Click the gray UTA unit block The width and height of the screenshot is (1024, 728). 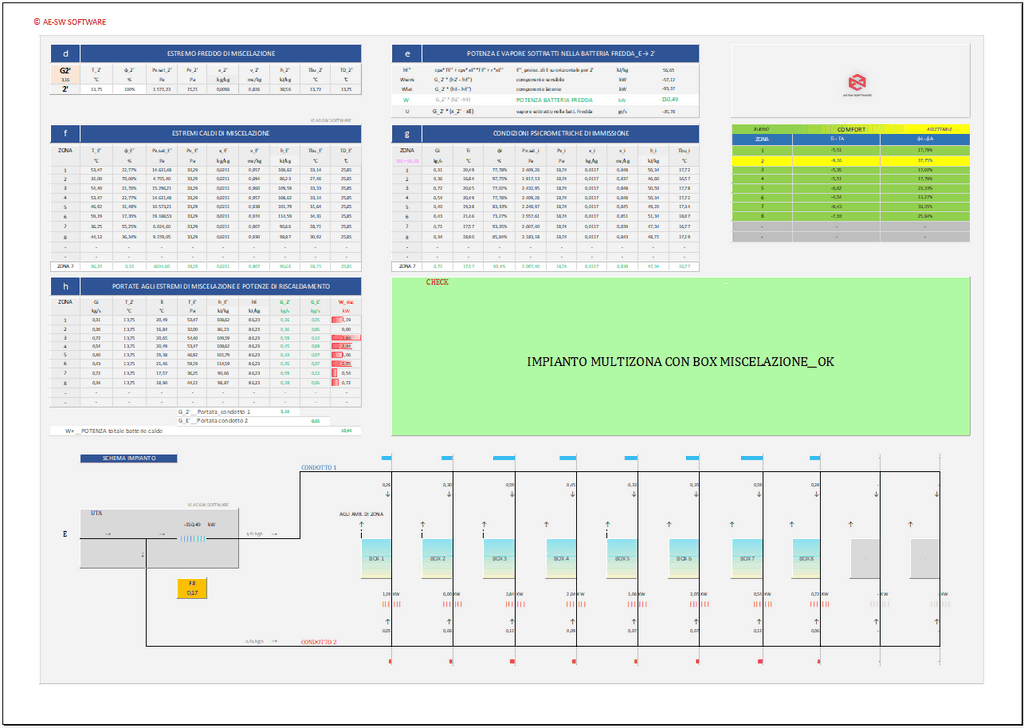(x=112, y=541)
